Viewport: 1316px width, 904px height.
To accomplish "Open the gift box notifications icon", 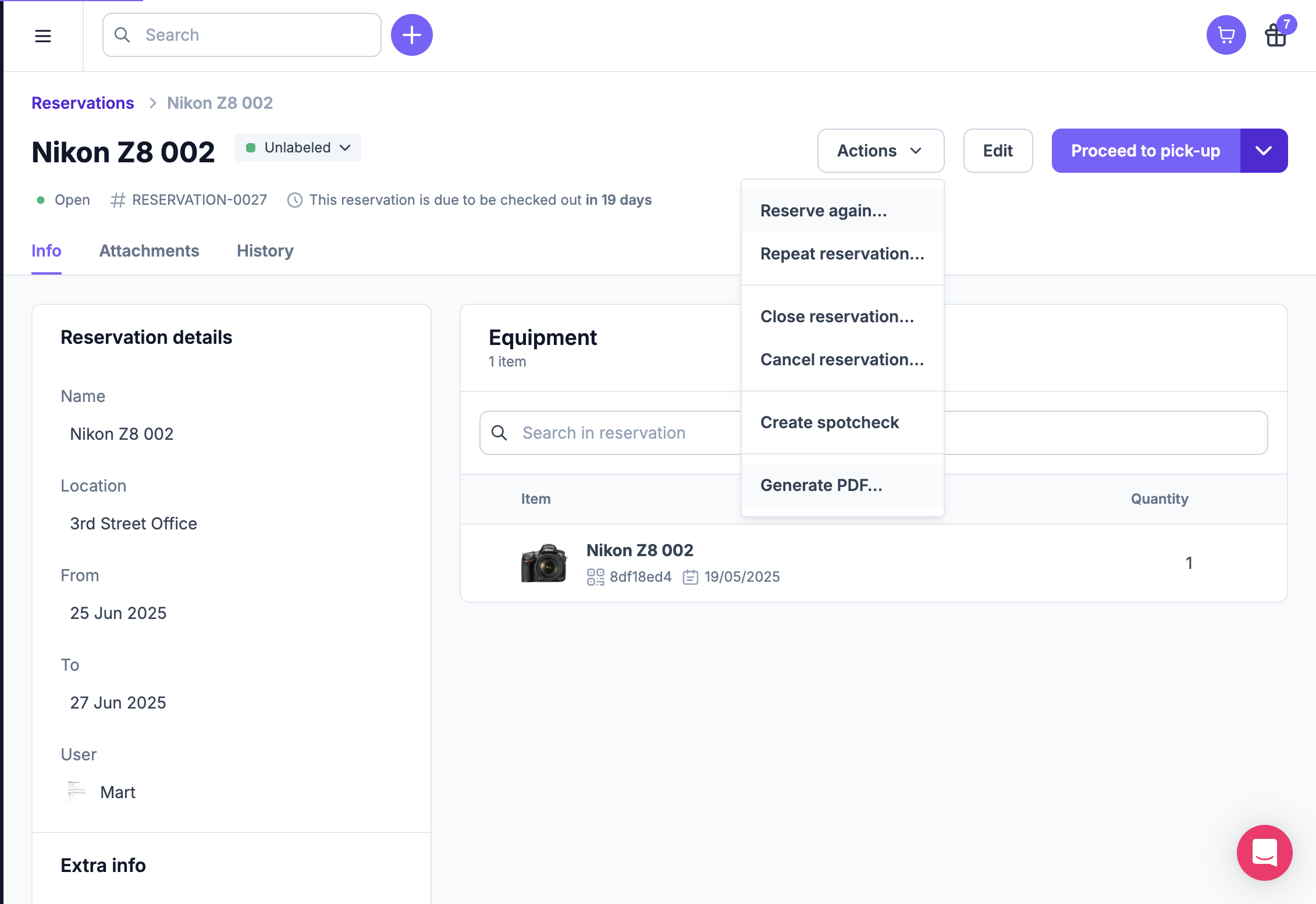I will [1276, 35].
